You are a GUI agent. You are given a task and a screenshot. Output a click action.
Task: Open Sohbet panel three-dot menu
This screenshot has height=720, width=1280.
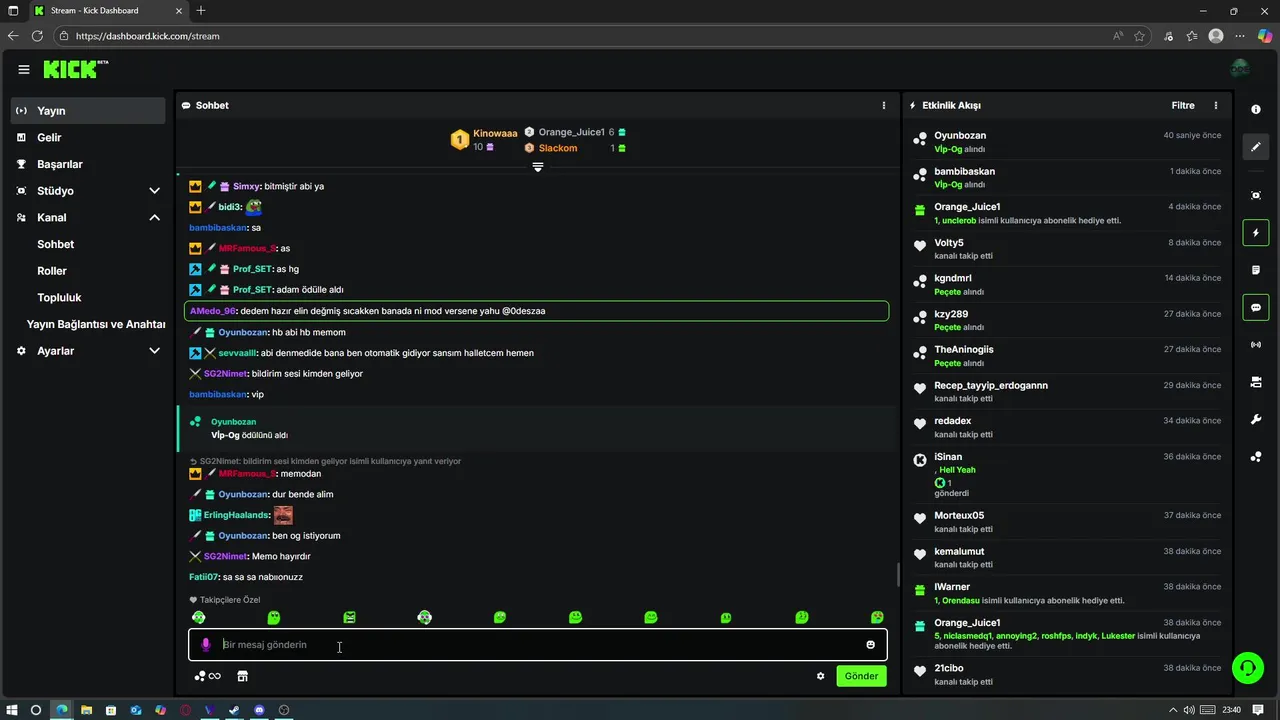click(x=883, y=105)
